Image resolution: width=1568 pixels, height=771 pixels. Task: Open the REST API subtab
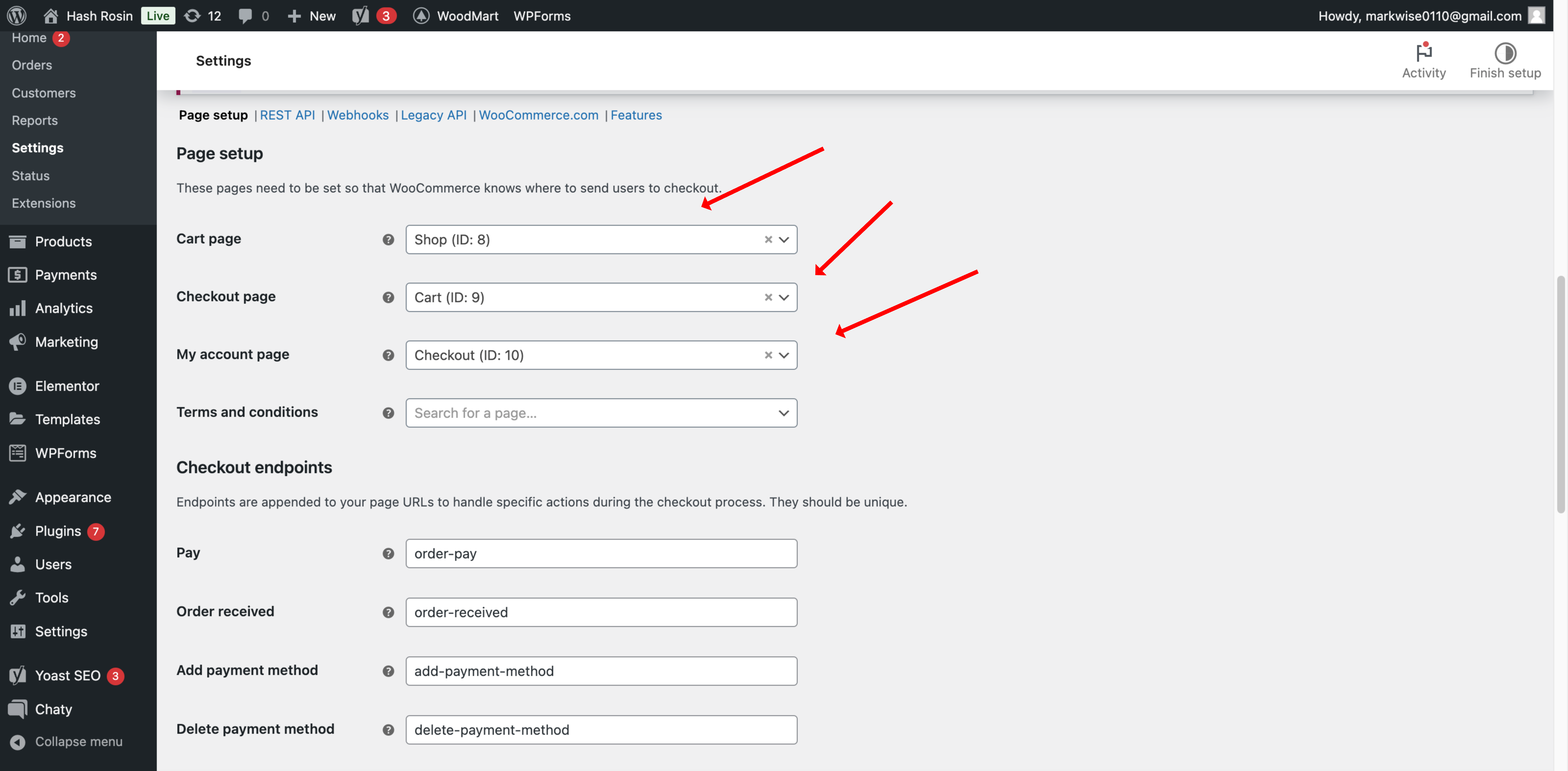tap(287, 115)
